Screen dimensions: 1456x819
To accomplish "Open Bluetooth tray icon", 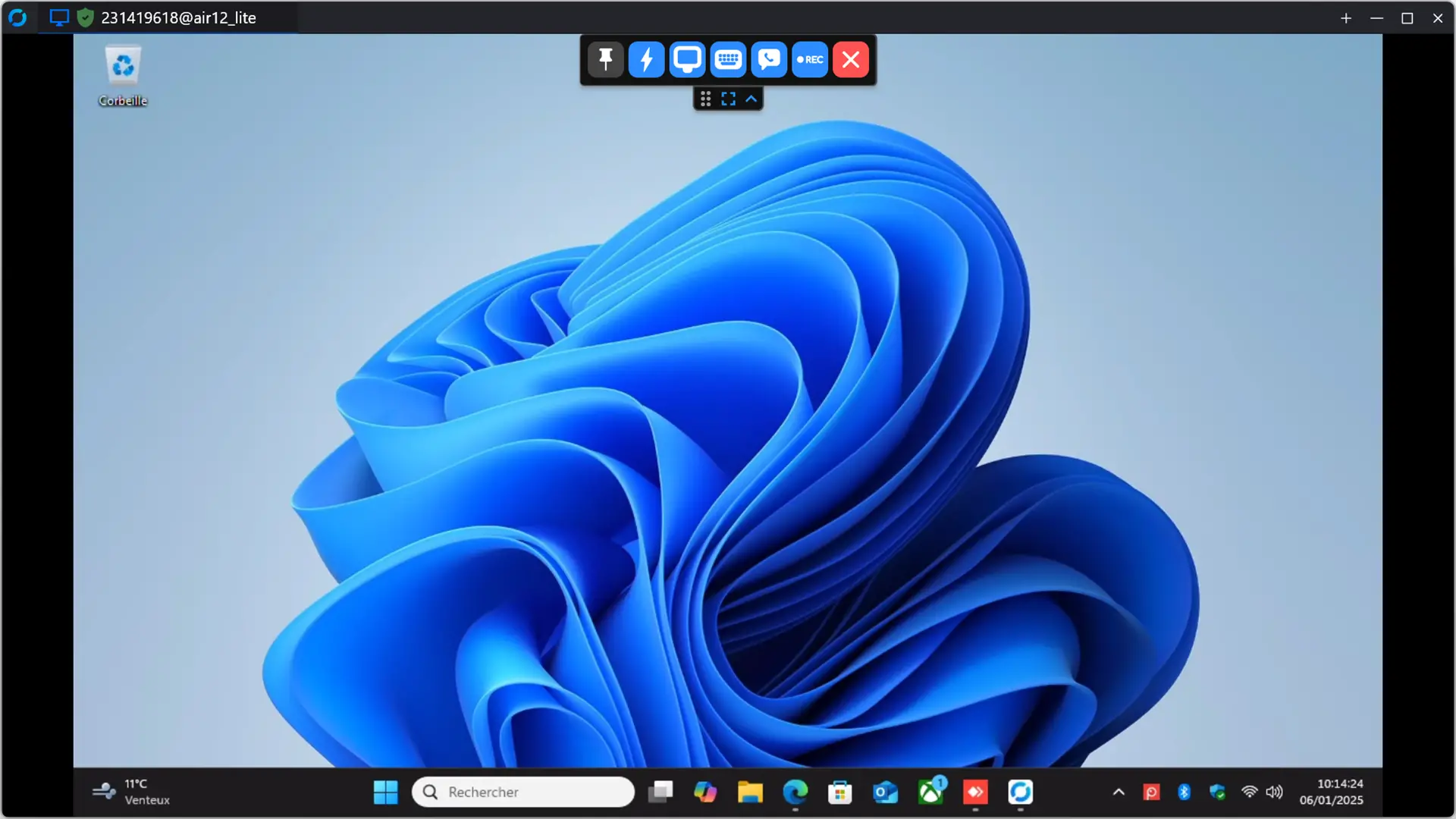I will tap(1184, 792).
